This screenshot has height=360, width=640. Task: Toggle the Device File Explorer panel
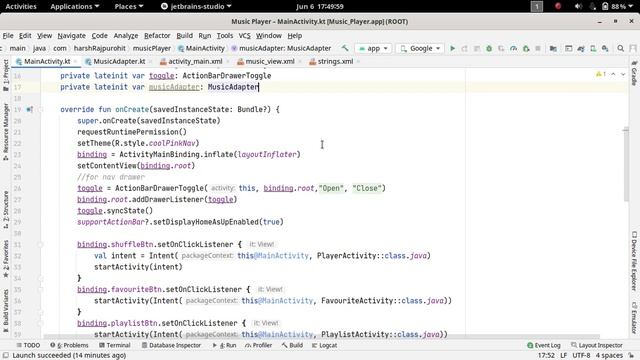pos(634,261)
